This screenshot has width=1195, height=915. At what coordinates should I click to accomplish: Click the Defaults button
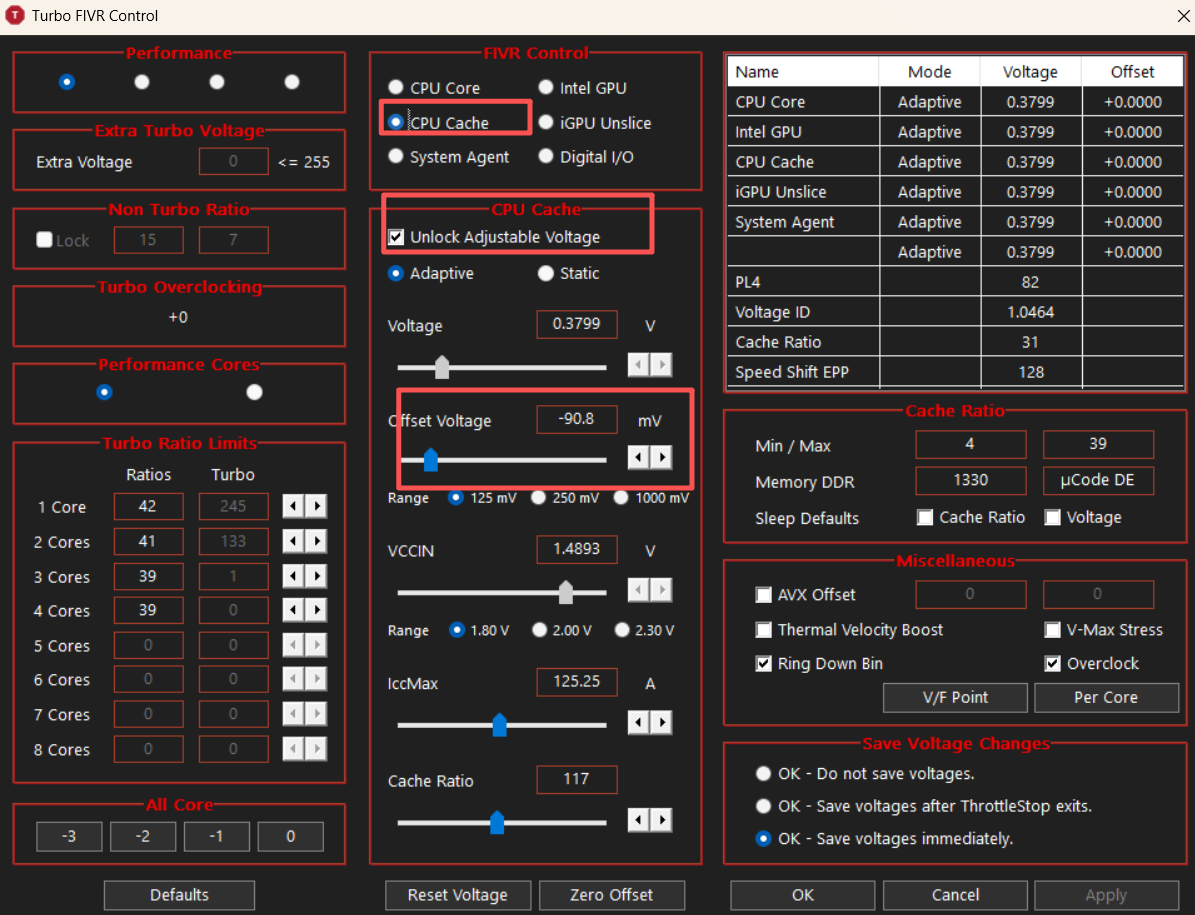(x=179, y=894)
